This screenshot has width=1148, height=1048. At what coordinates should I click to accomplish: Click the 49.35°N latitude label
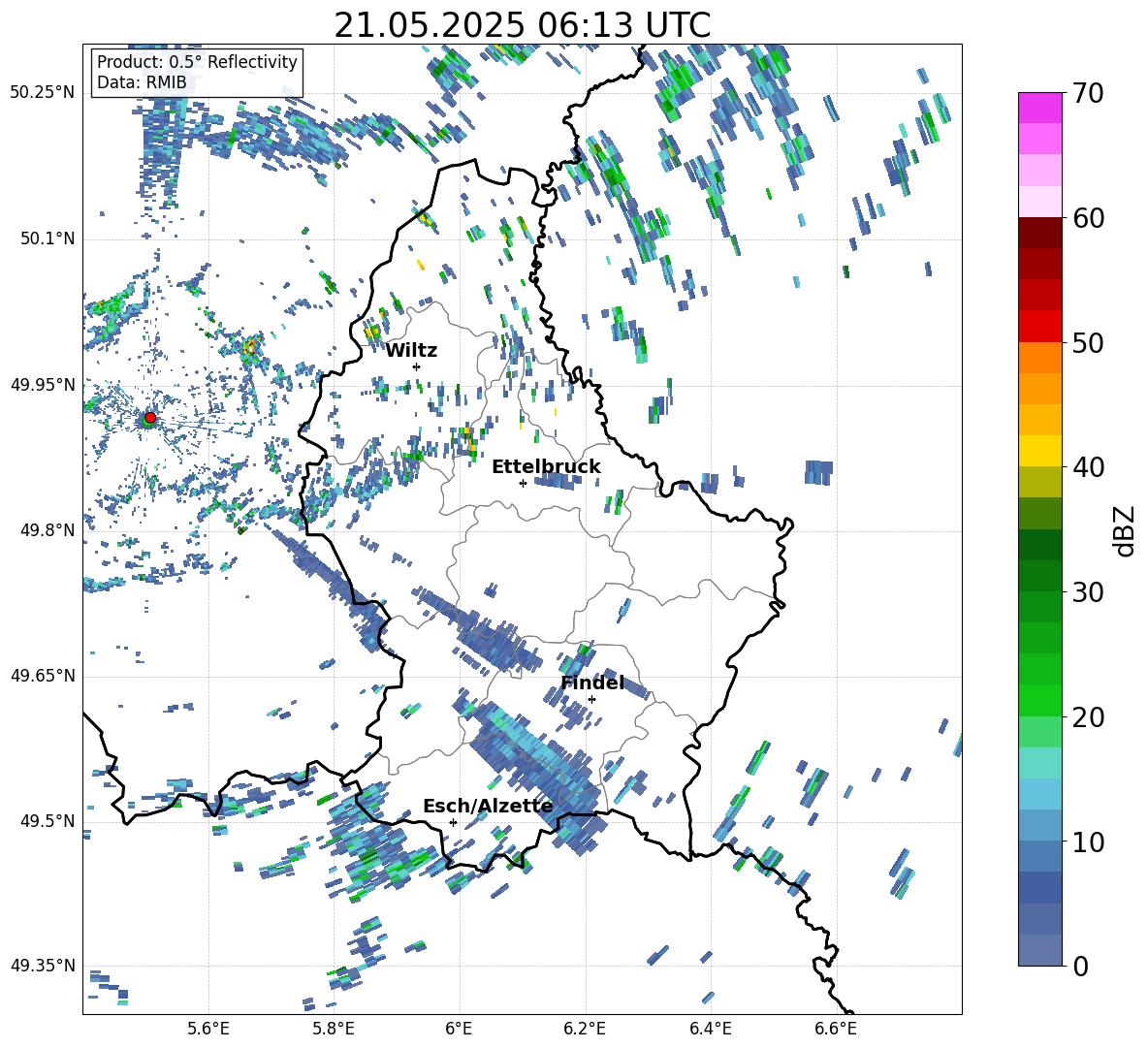pos(43,966)
